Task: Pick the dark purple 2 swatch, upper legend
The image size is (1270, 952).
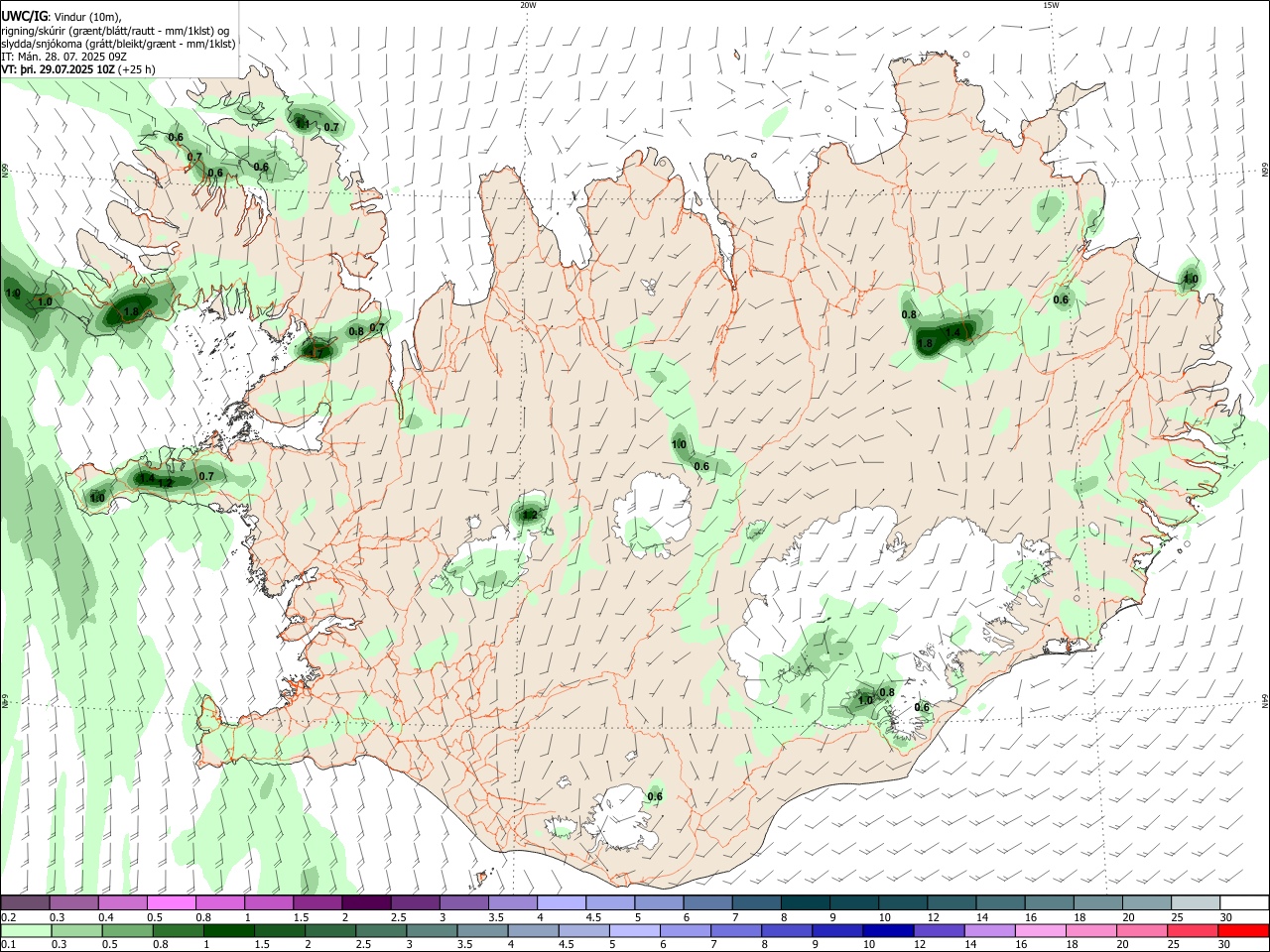Action: pyautogui.click(x=365, y=902)
